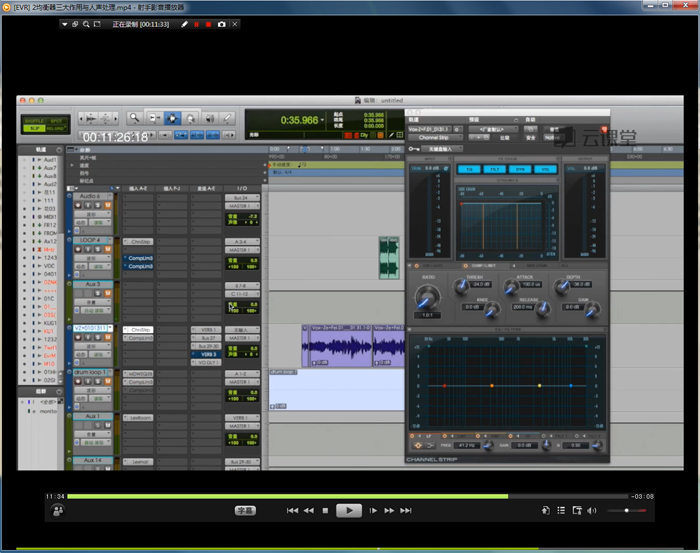Select the drum loop 1 track name
The width and height of the screenshot is (700, 553).
[92, 372]
